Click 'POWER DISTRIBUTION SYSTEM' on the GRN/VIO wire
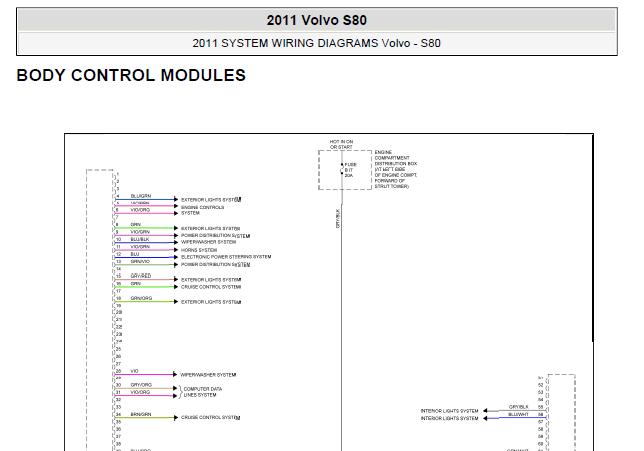 tap(215, 265)
